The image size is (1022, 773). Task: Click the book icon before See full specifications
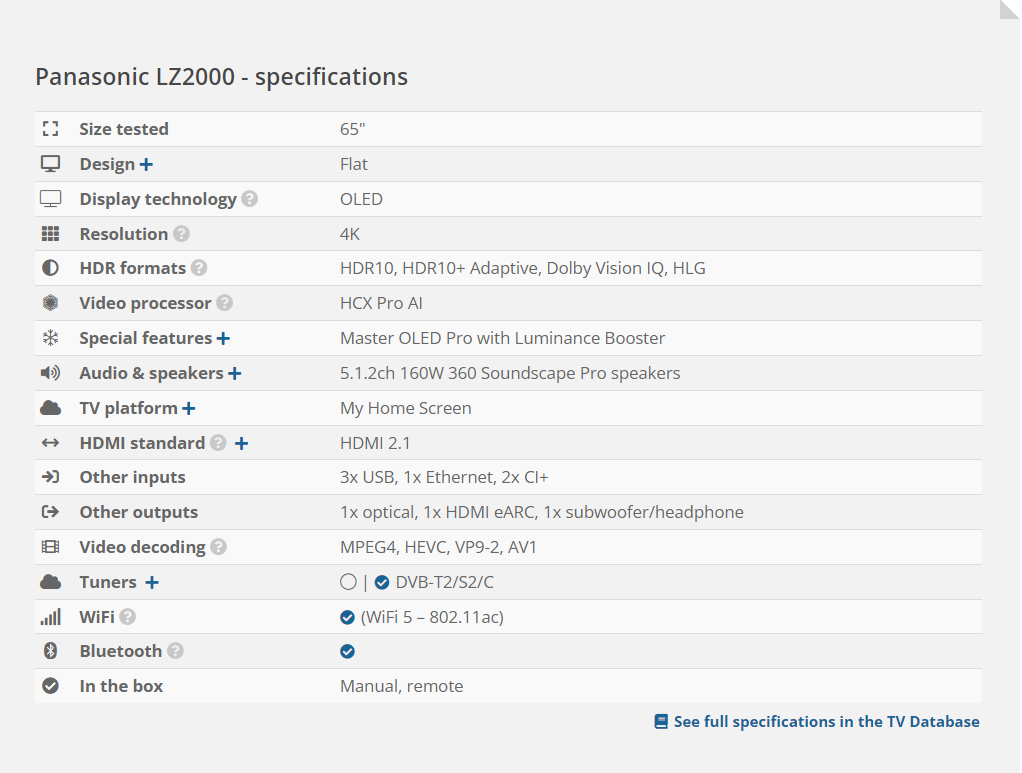pos(661,721)
